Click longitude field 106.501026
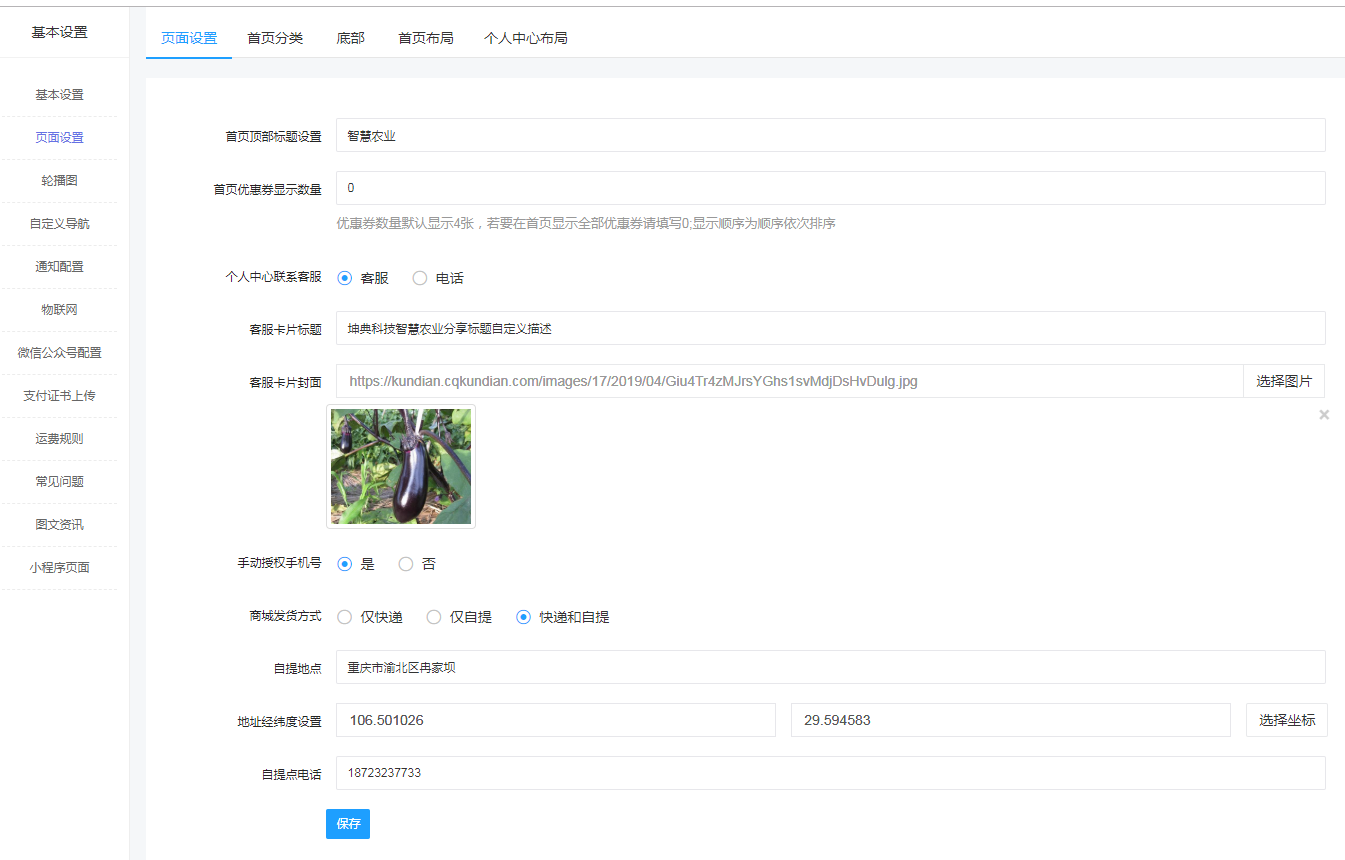The image size is (1345, 860). coord(556,720)
